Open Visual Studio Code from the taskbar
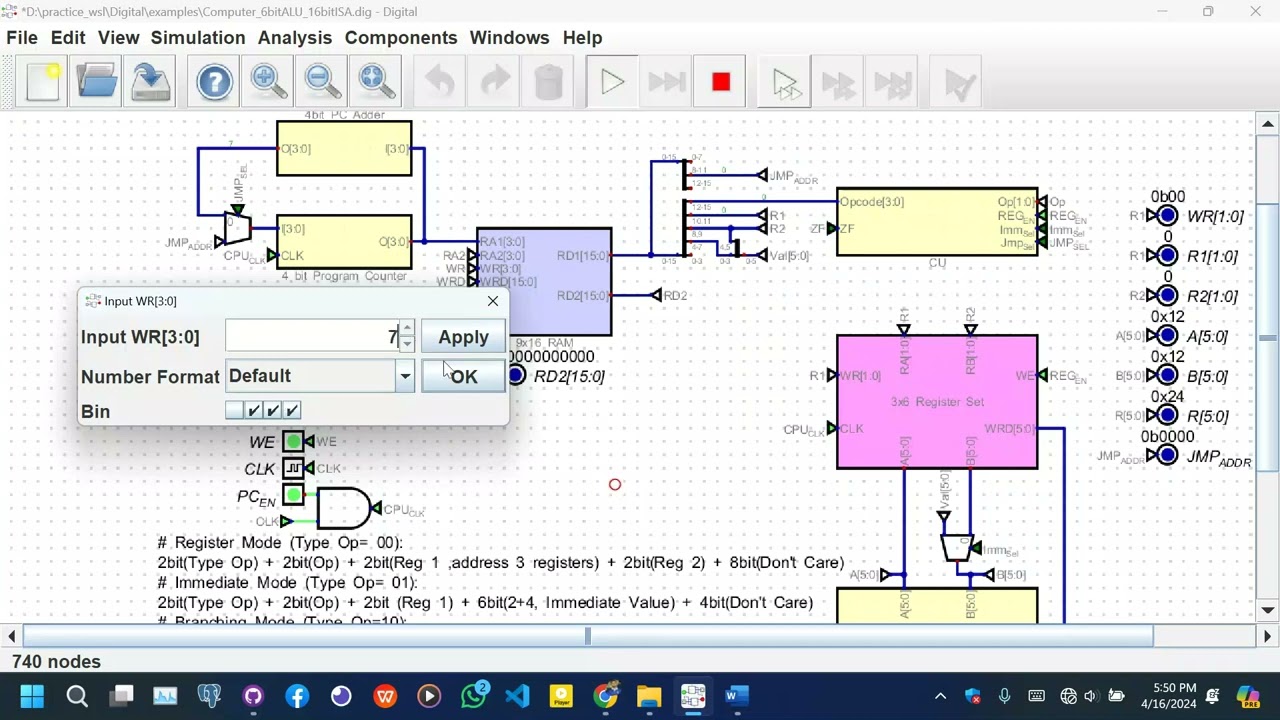The width and height of the screenshot is (1280, 720). [517, 696]
